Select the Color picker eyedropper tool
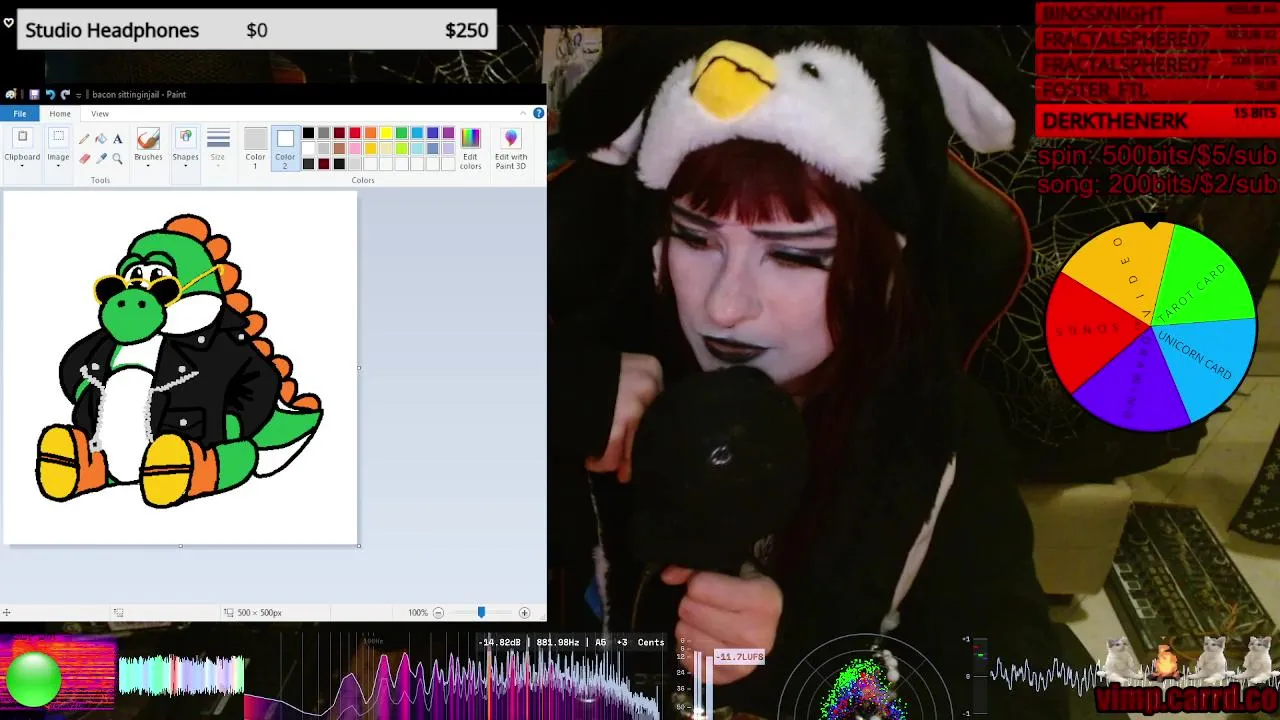Viewport: 1280px width, 720px height. point(101,158)
